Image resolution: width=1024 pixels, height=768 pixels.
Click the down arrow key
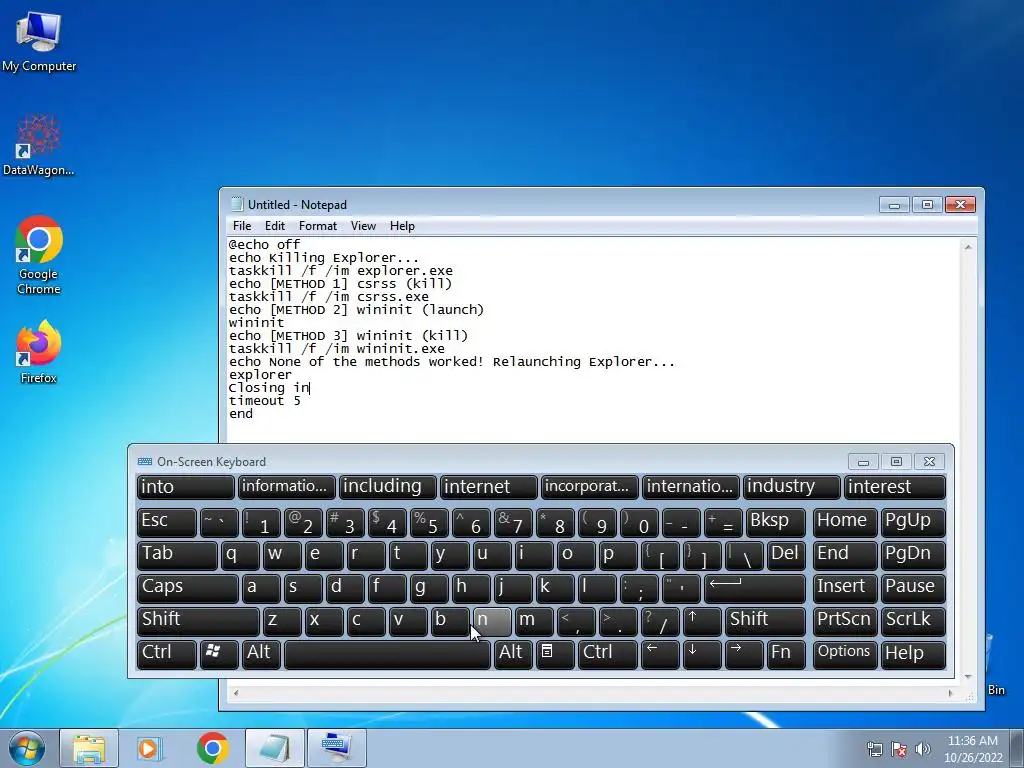click(701, 654)
